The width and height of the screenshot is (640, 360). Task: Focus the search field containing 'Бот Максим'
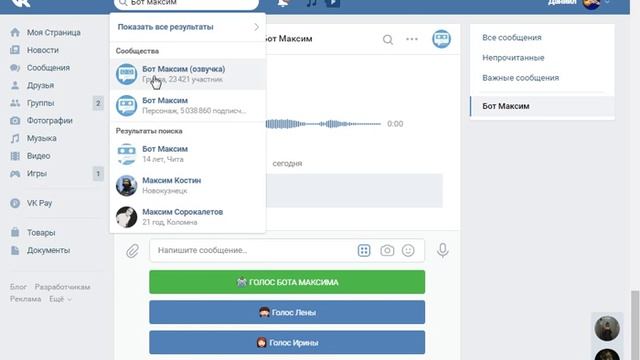coord(186,4)
